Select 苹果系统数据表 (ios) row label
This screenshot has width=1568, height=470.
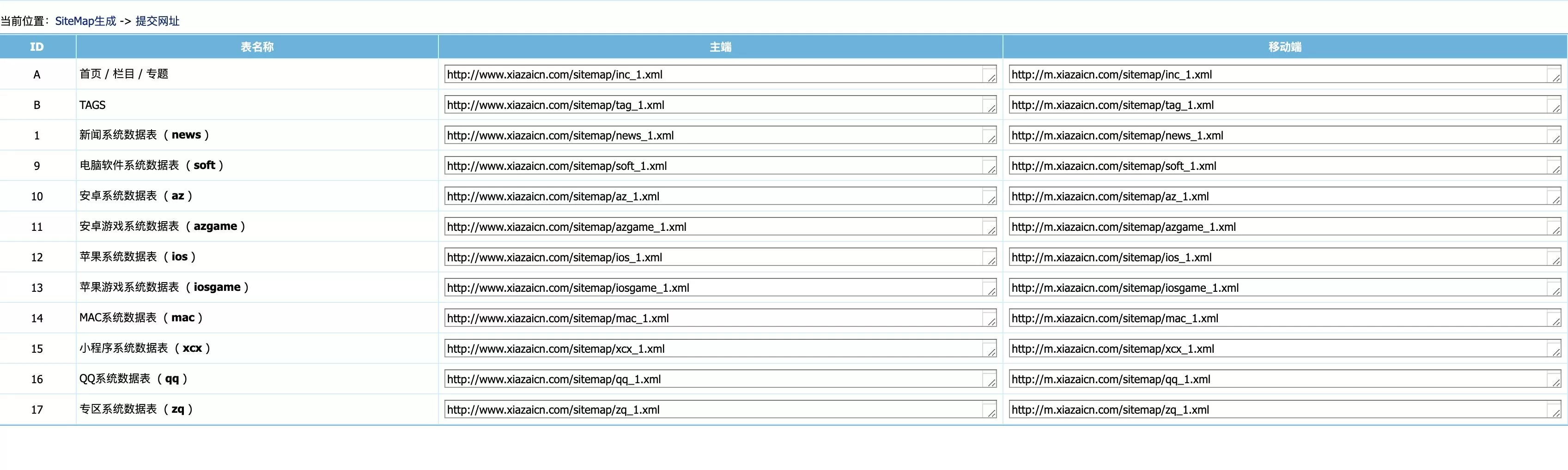138,257
